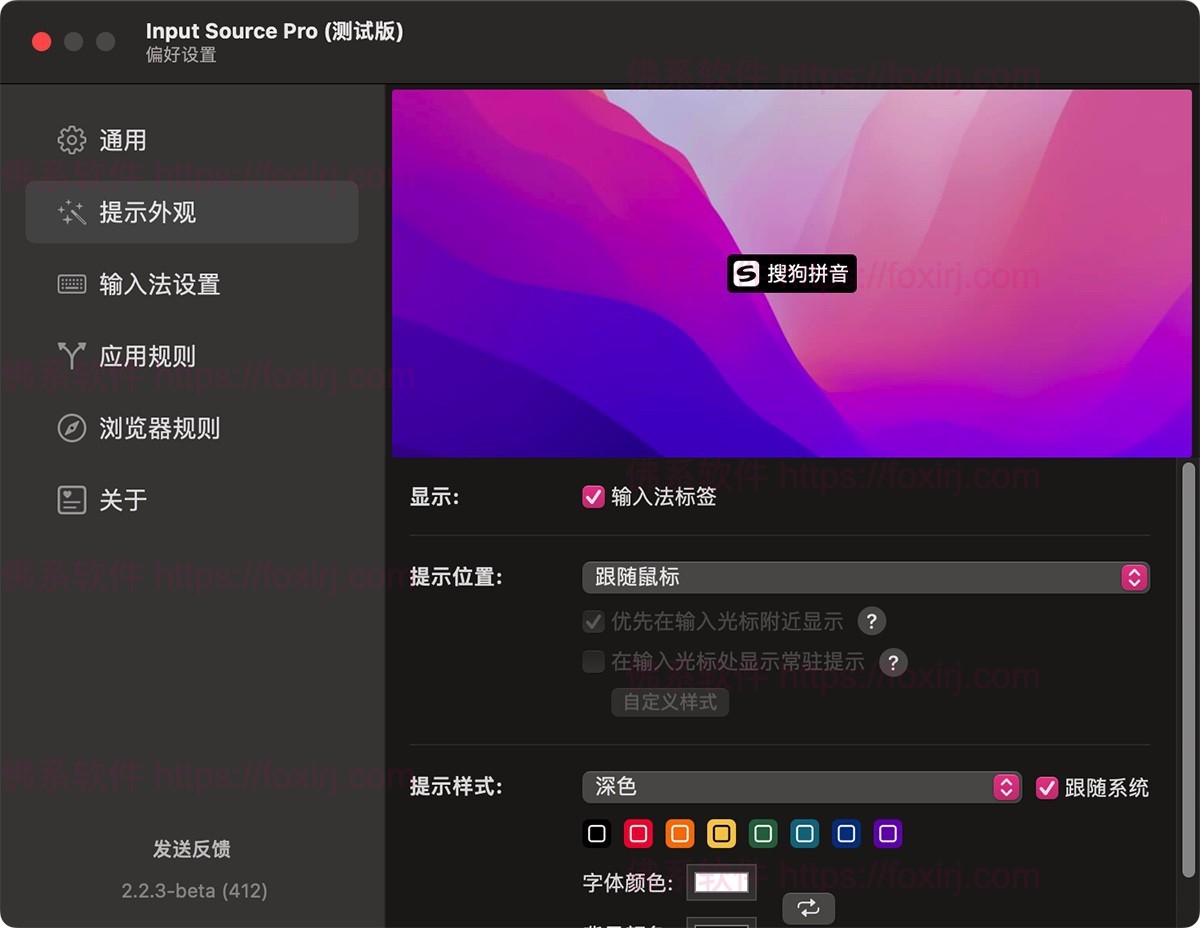Open the 提示位置 dropdown showing 跟随鼠标

click(865, 577)
